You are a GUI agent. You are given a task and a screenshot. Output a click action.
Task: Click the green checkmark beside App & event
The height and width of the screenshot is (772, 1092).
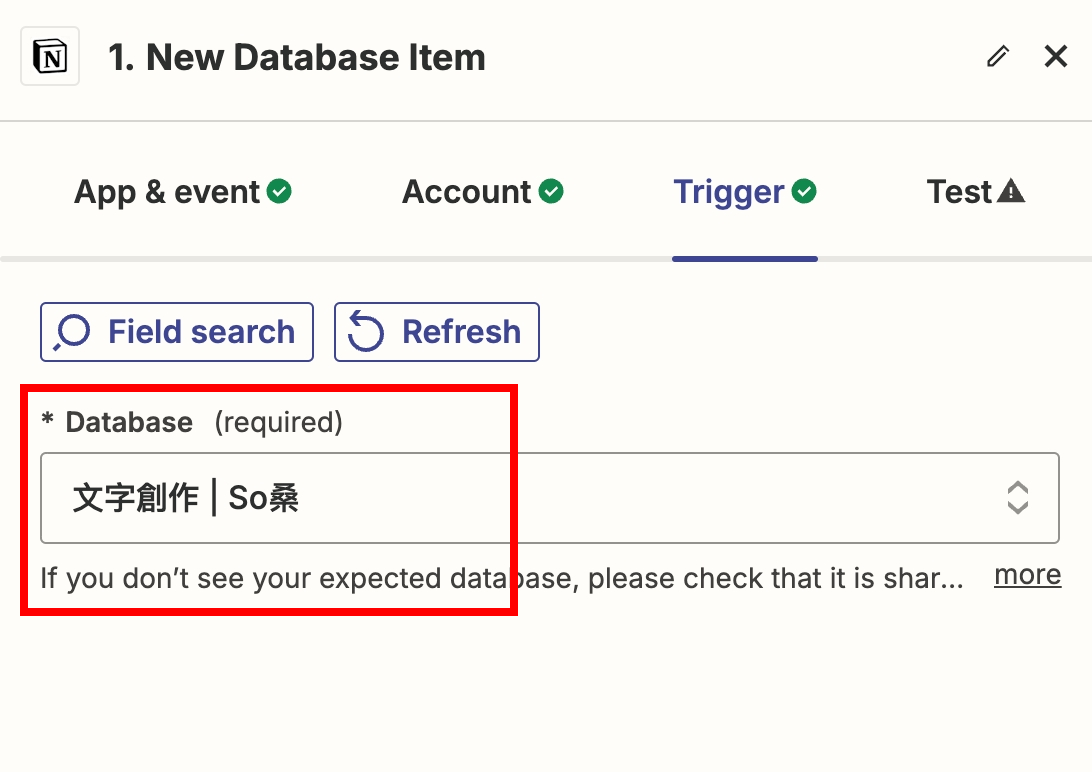tap(280, 191)
